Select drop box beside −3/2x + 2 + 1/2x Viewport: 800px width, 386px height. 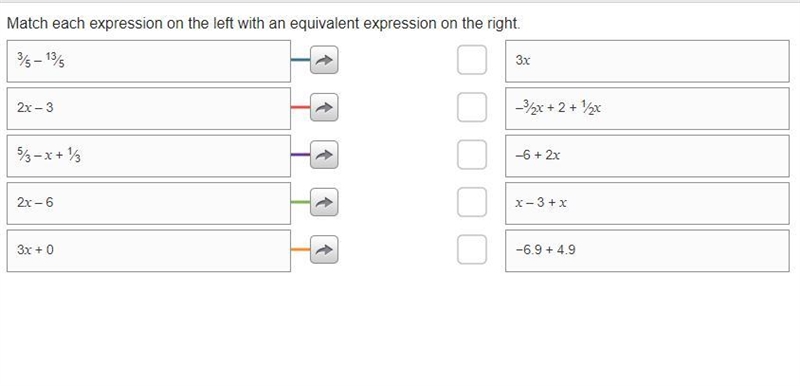[x=472, y=108]
